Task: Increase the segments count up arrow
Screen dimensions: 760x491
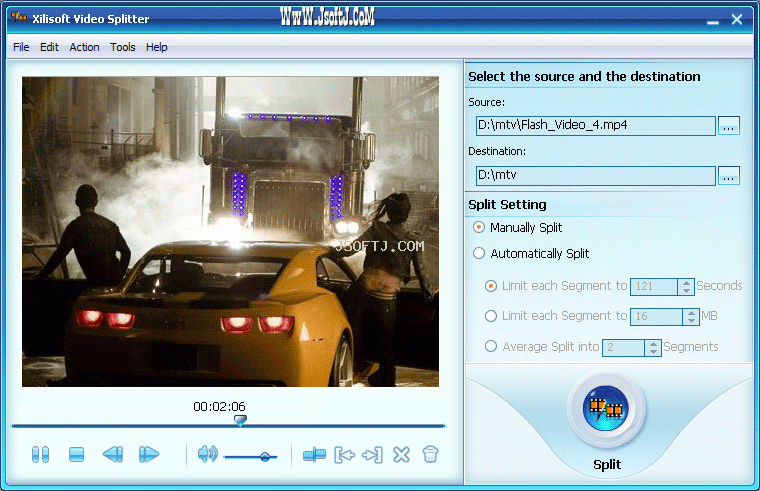Action: point(653,343)
